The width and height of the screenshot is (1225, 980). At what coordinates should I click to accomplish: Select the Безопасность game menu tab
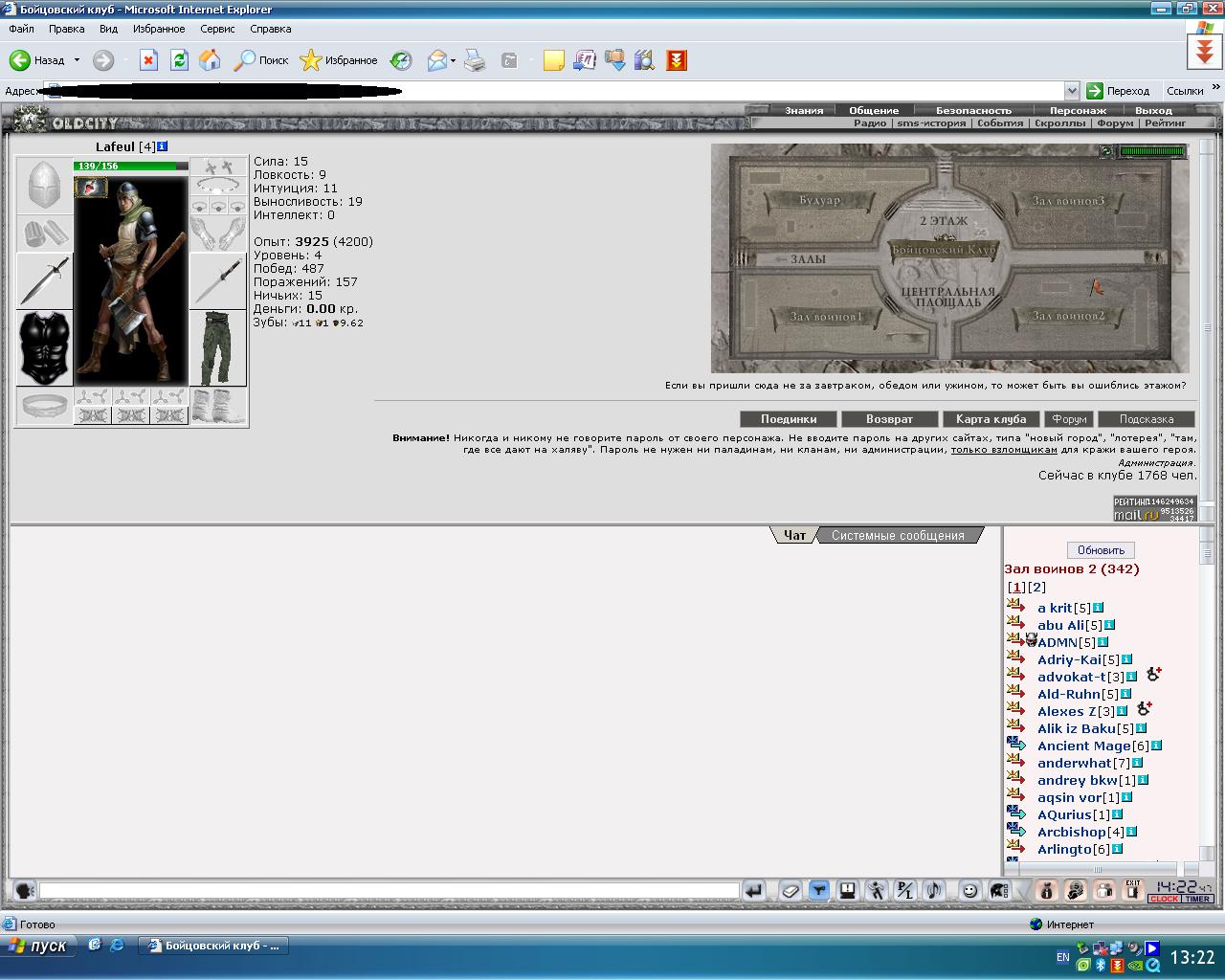(973, 110)
